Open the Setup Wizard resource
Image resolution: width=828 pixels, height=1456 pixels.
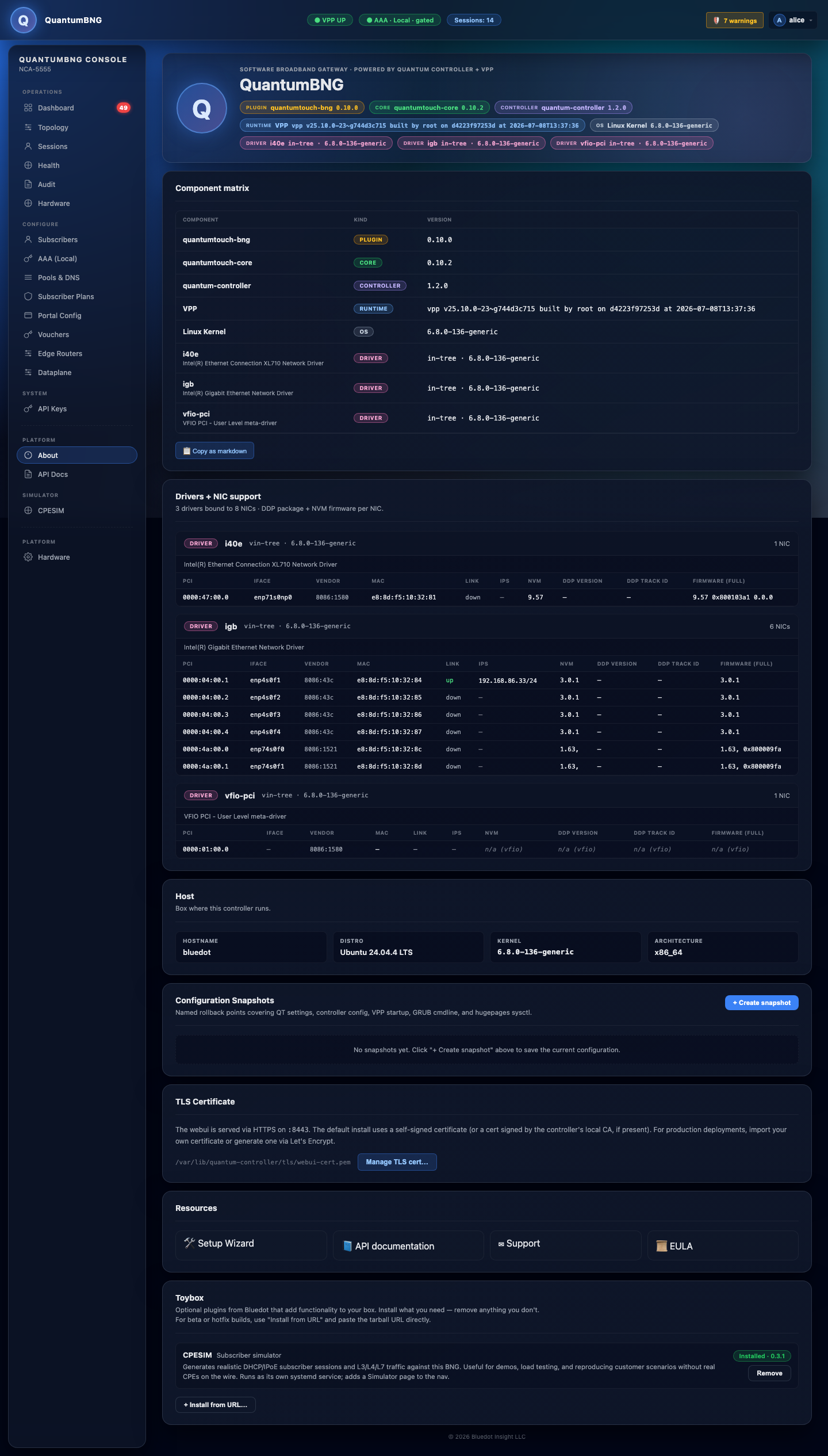coord(251,1245)
